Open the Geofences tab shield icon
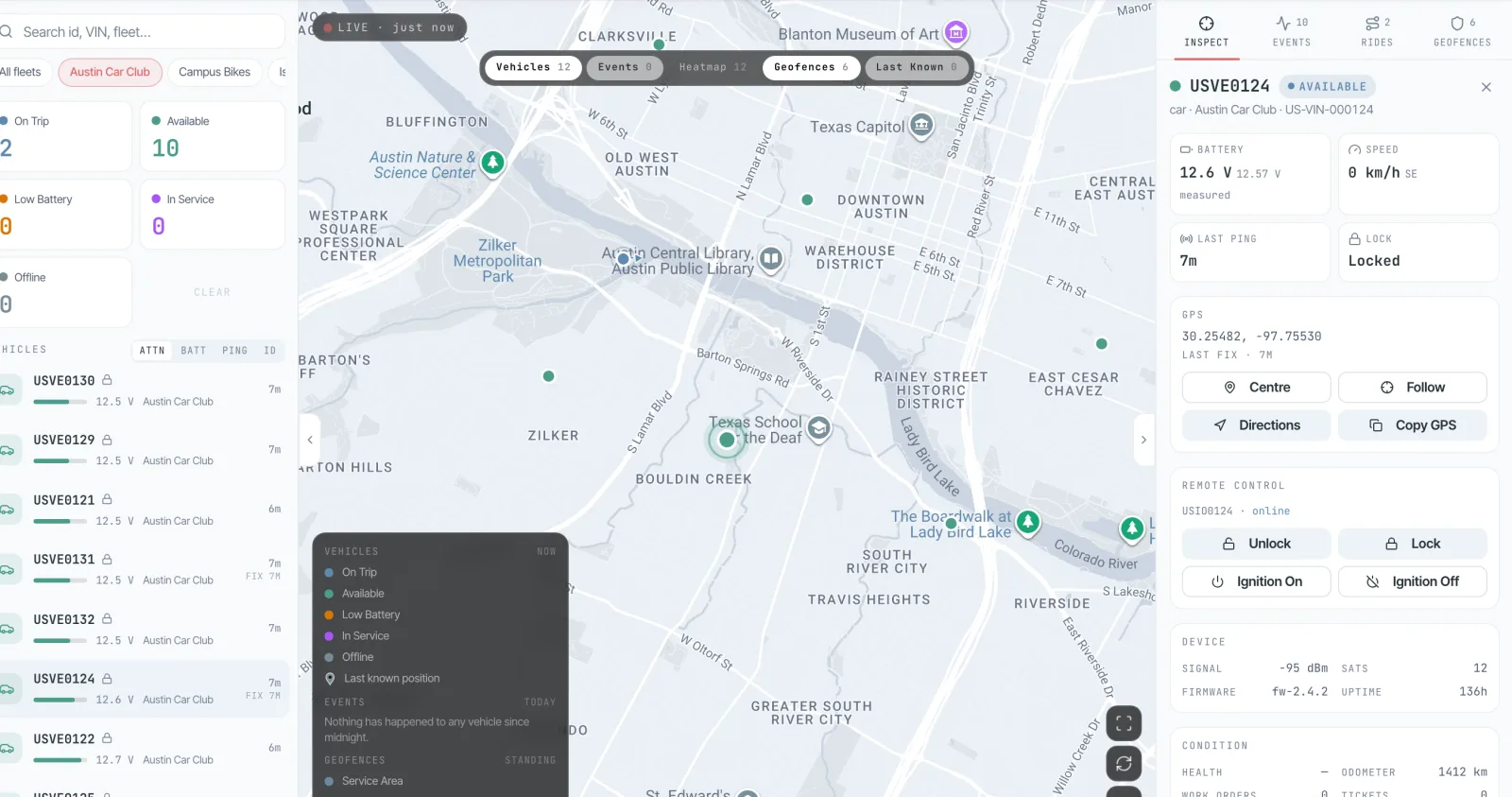Screen dimensions: 1512x797 pos(1457,23)
